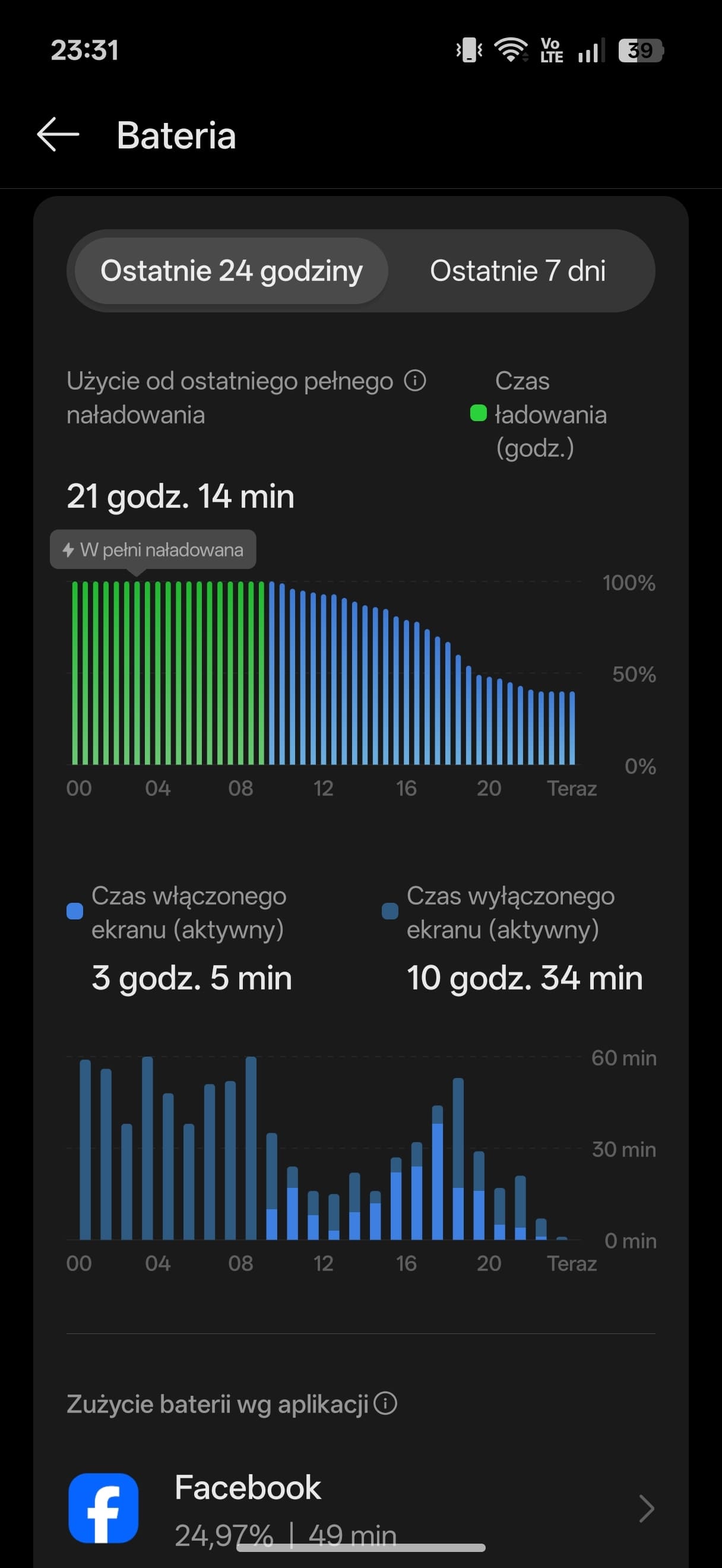
Task: Tap the signal strength bars icon
Action: click(591, 50)
